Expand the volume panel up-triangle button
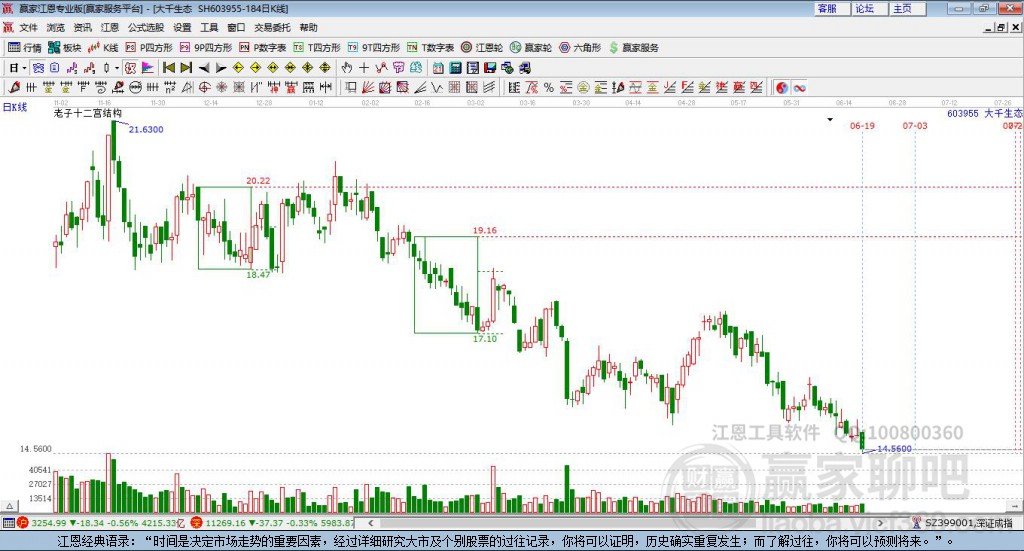This screenshot has width=1024, height=551. [x=9, y=506]
